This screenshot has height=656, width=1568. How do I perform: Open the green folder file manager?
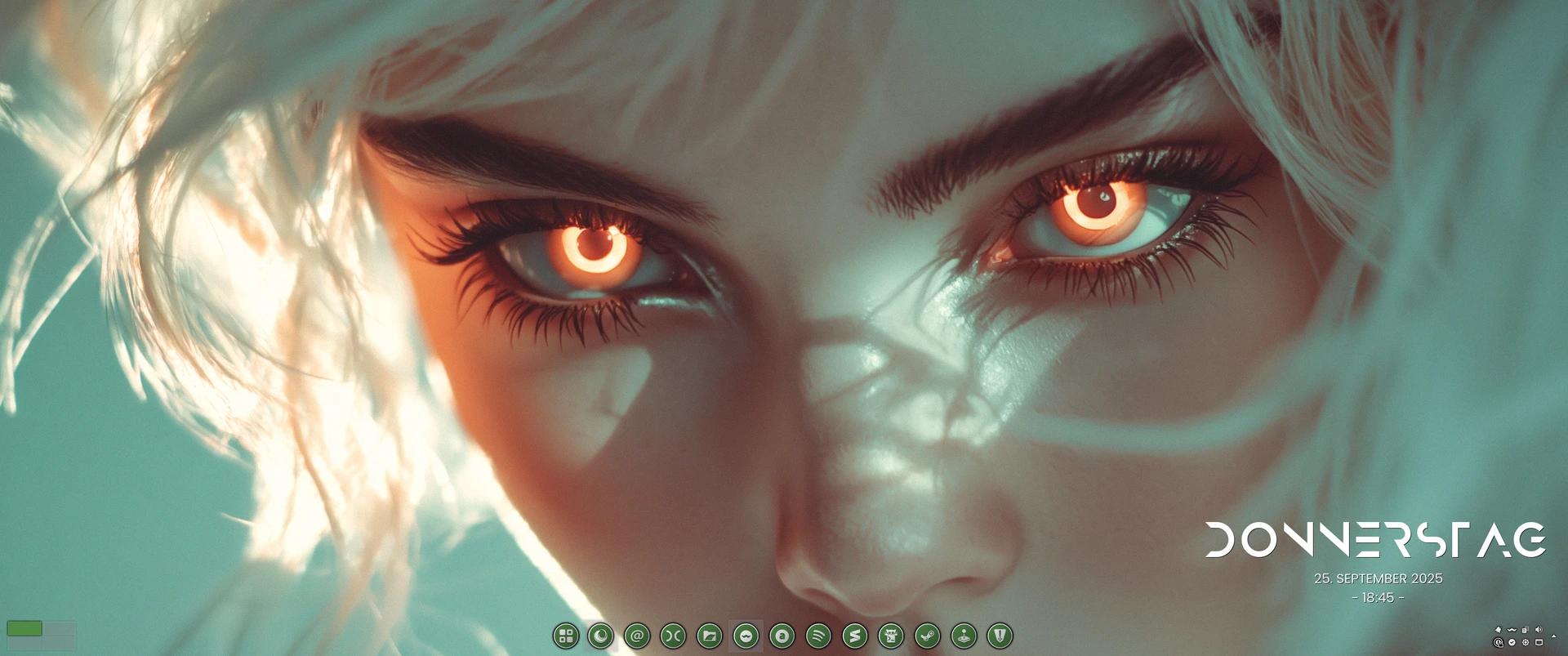(x=710, y=636)
